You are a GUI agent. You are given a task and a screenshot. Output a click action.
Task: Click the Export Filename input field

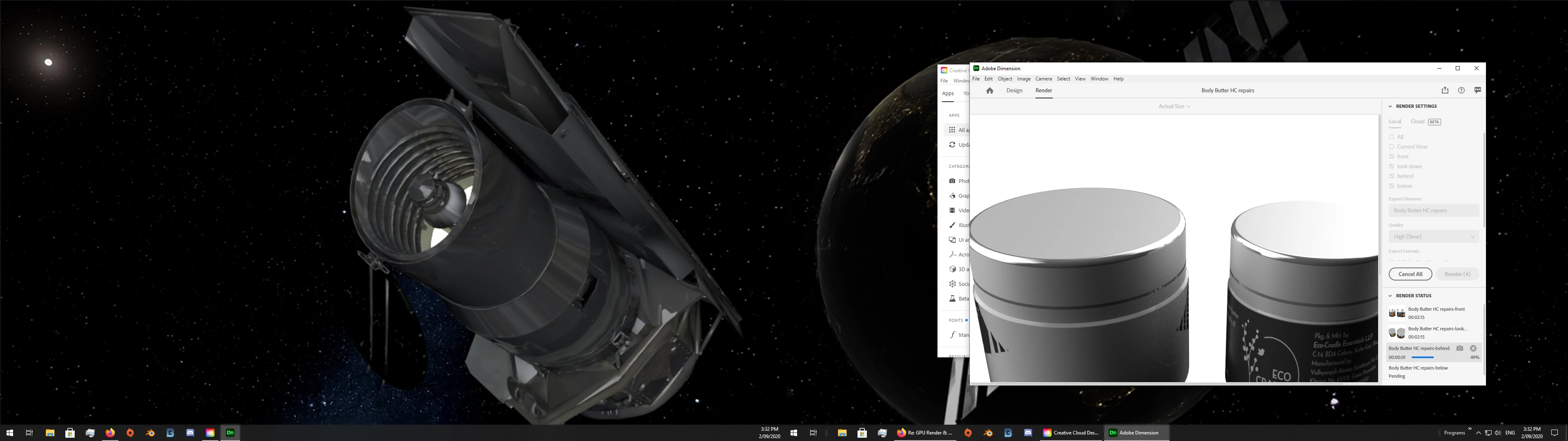click(x=1434, y=210)
